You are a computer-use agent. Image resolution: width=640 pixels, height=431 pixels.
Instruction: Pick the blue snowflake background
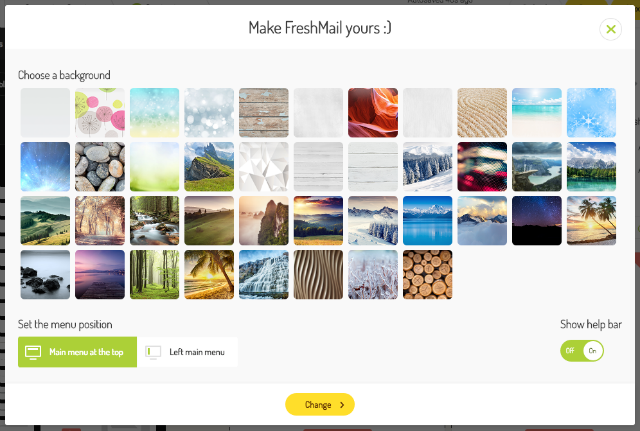coord(591,113)
